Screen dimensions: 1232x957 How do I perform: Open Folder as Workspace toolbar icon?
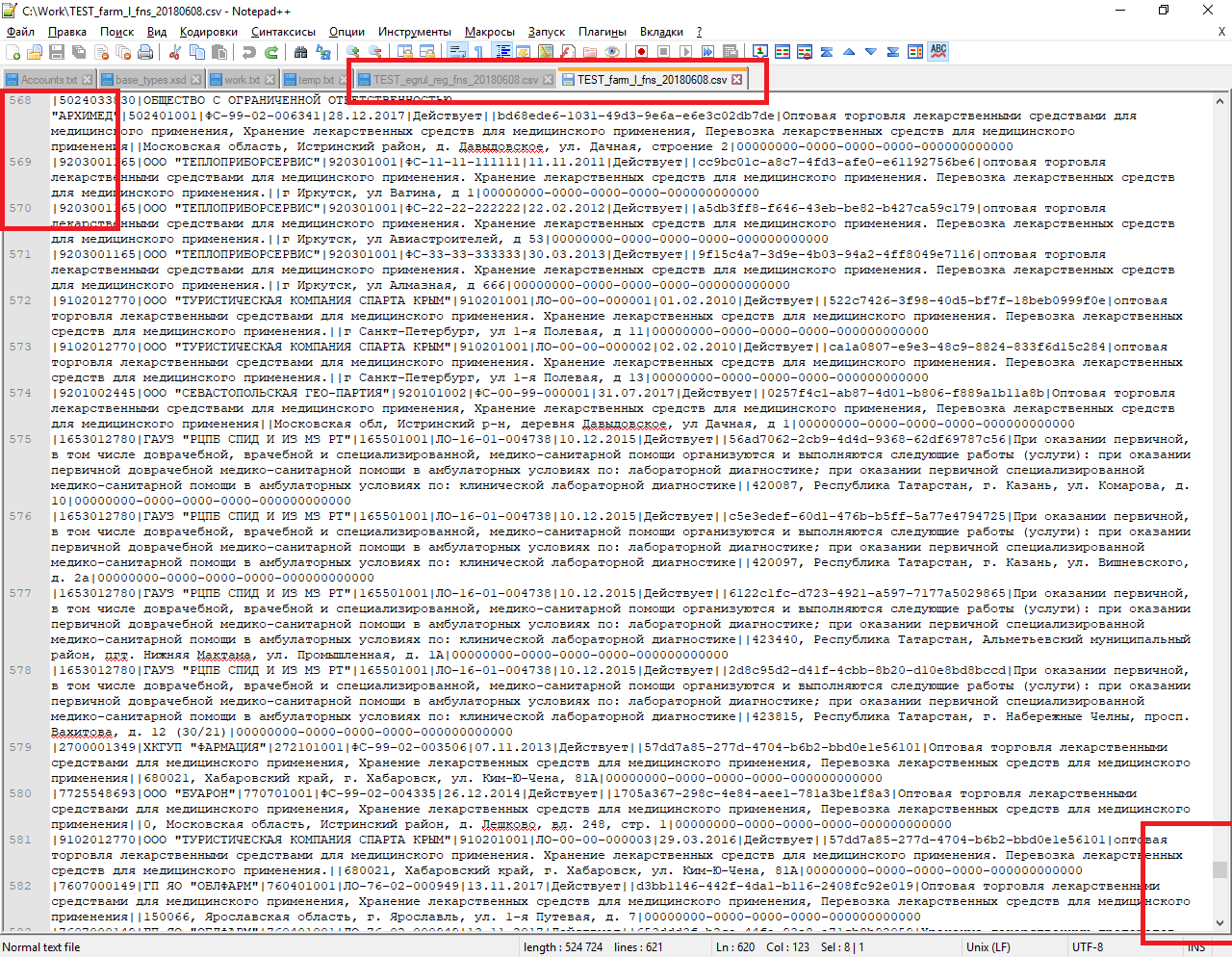589,52
